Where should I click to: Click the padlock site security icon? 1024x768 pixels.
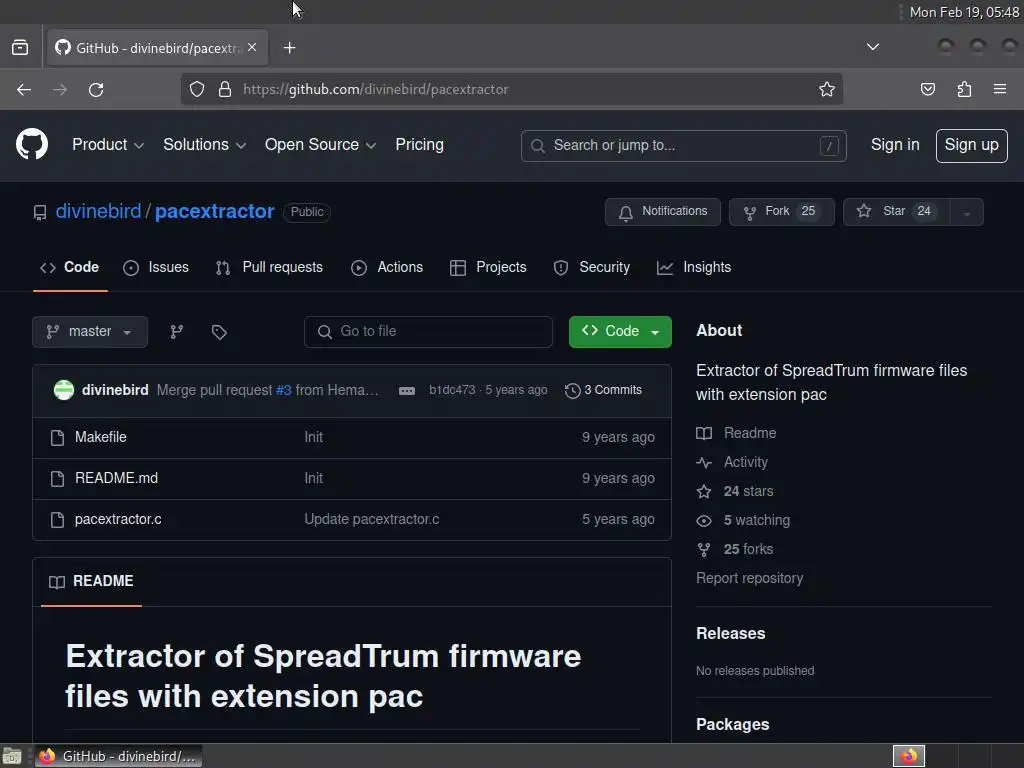pos(225,89)
